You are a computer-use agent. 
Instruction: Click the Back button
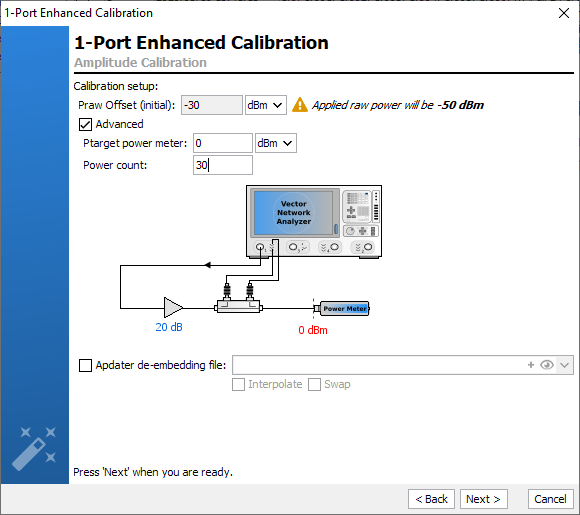tap(431, 499)
